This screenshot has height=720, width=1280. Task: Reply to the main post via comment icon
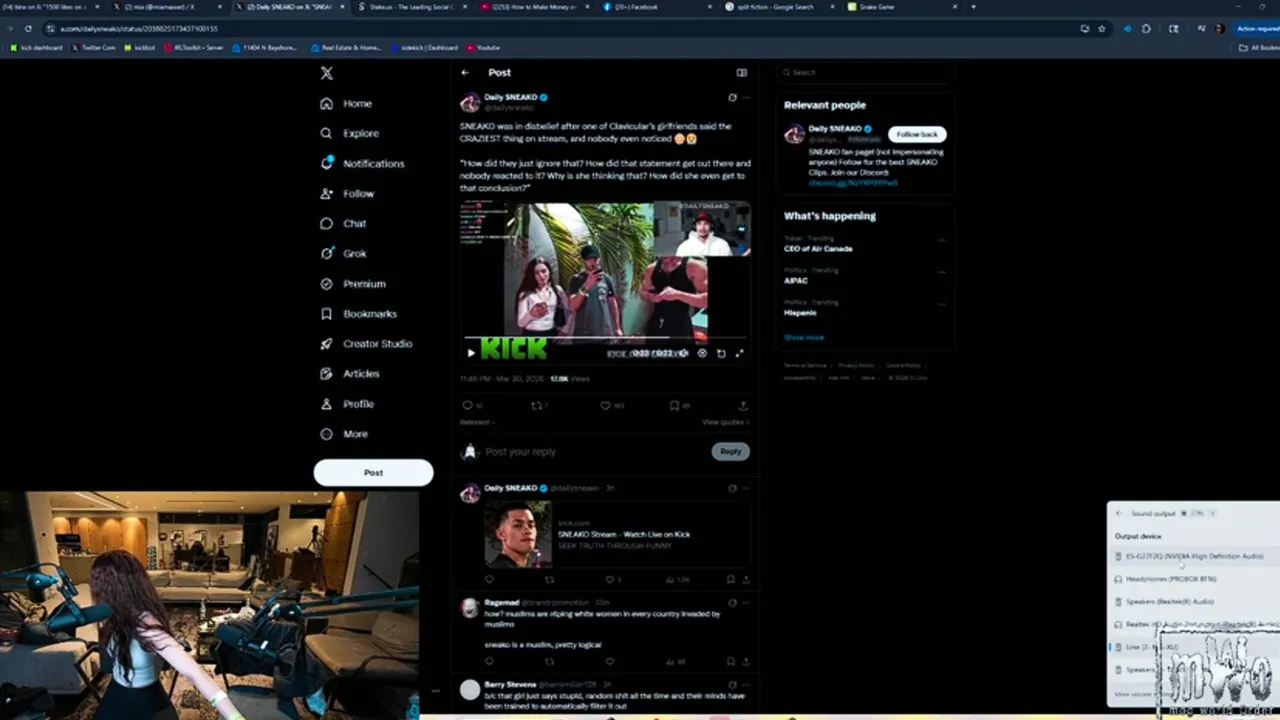point(467,406)
